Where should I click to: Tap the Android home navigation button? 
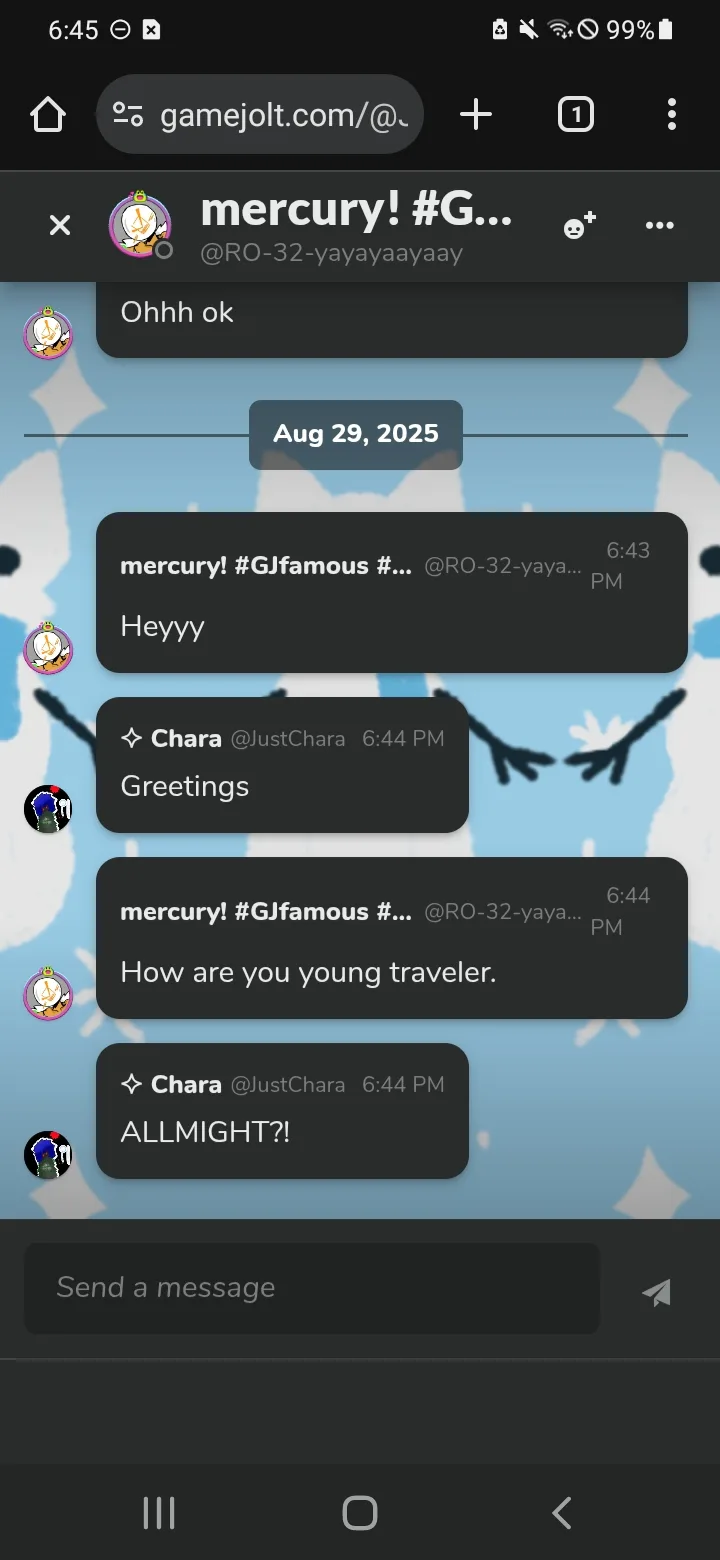(360, 1513)
